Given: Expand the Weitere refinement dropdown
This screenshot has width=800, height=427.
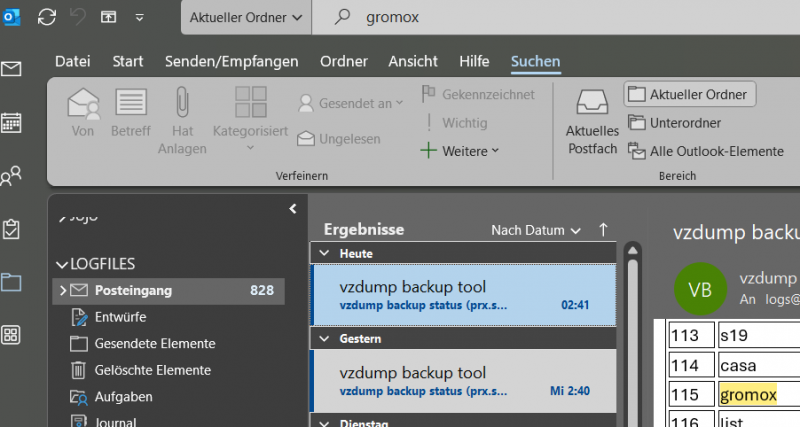Looking at the screenshot, I should (x=459, y=151).
